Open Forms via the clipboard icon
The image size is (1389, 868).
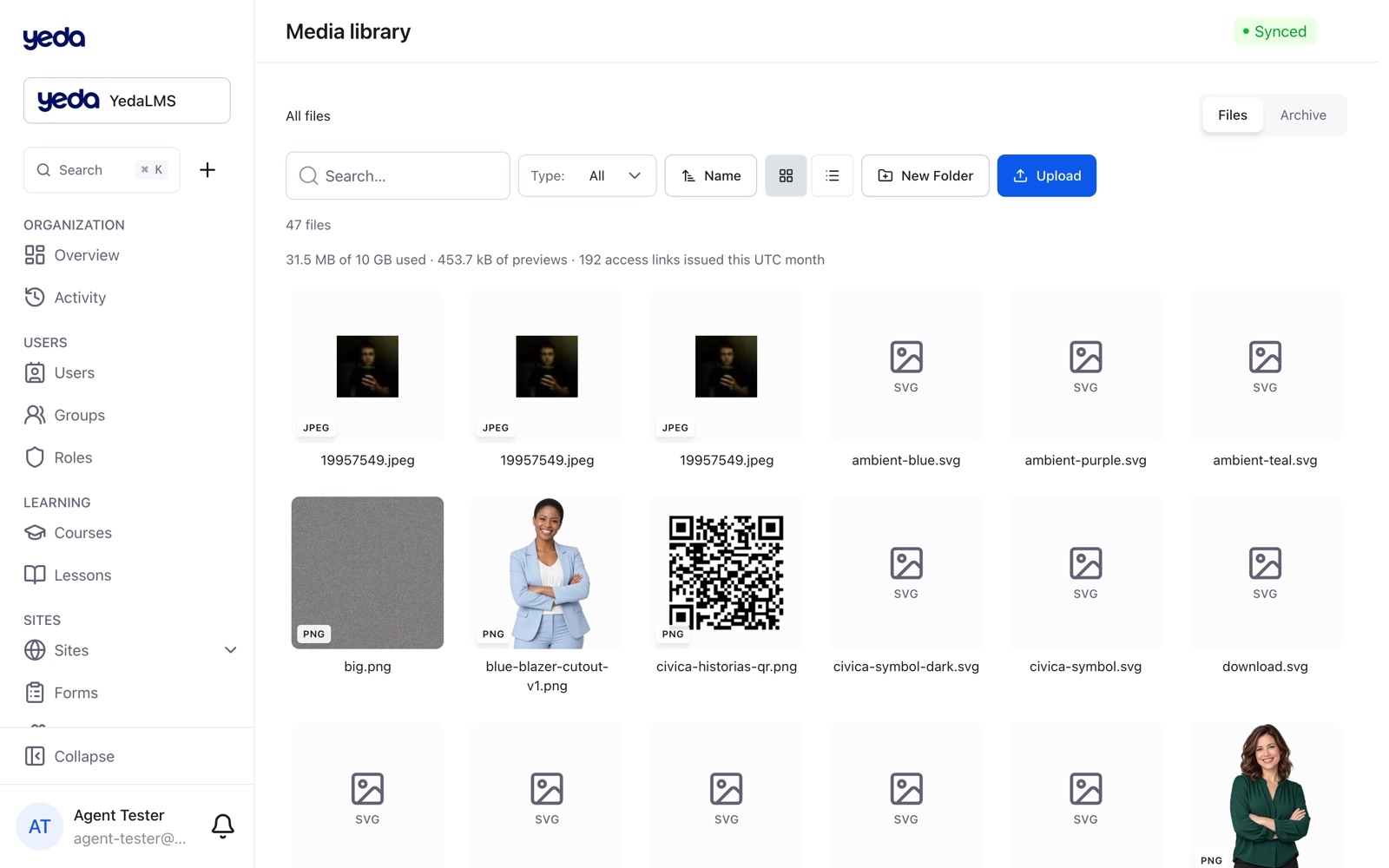tap(35, 693)
